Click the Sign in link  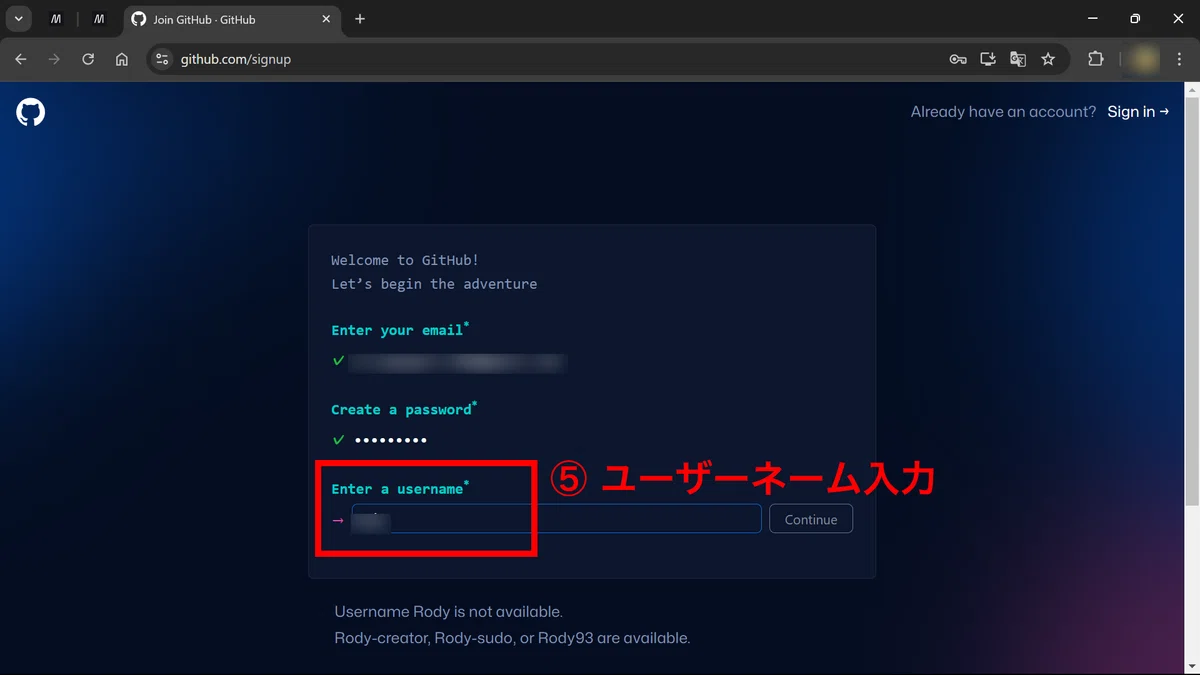pos(1138,112)
